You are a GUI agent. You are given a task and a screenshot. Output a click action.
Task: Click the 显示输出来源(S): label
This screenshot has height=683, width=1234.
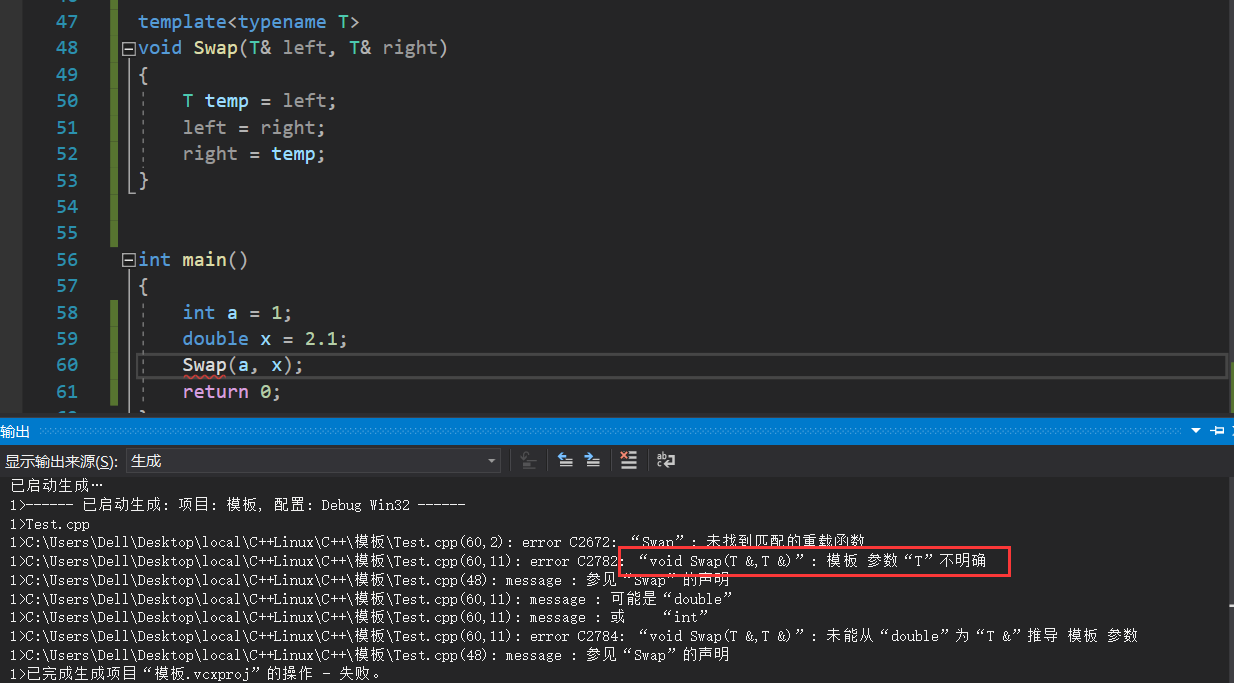tap(61, 461)
